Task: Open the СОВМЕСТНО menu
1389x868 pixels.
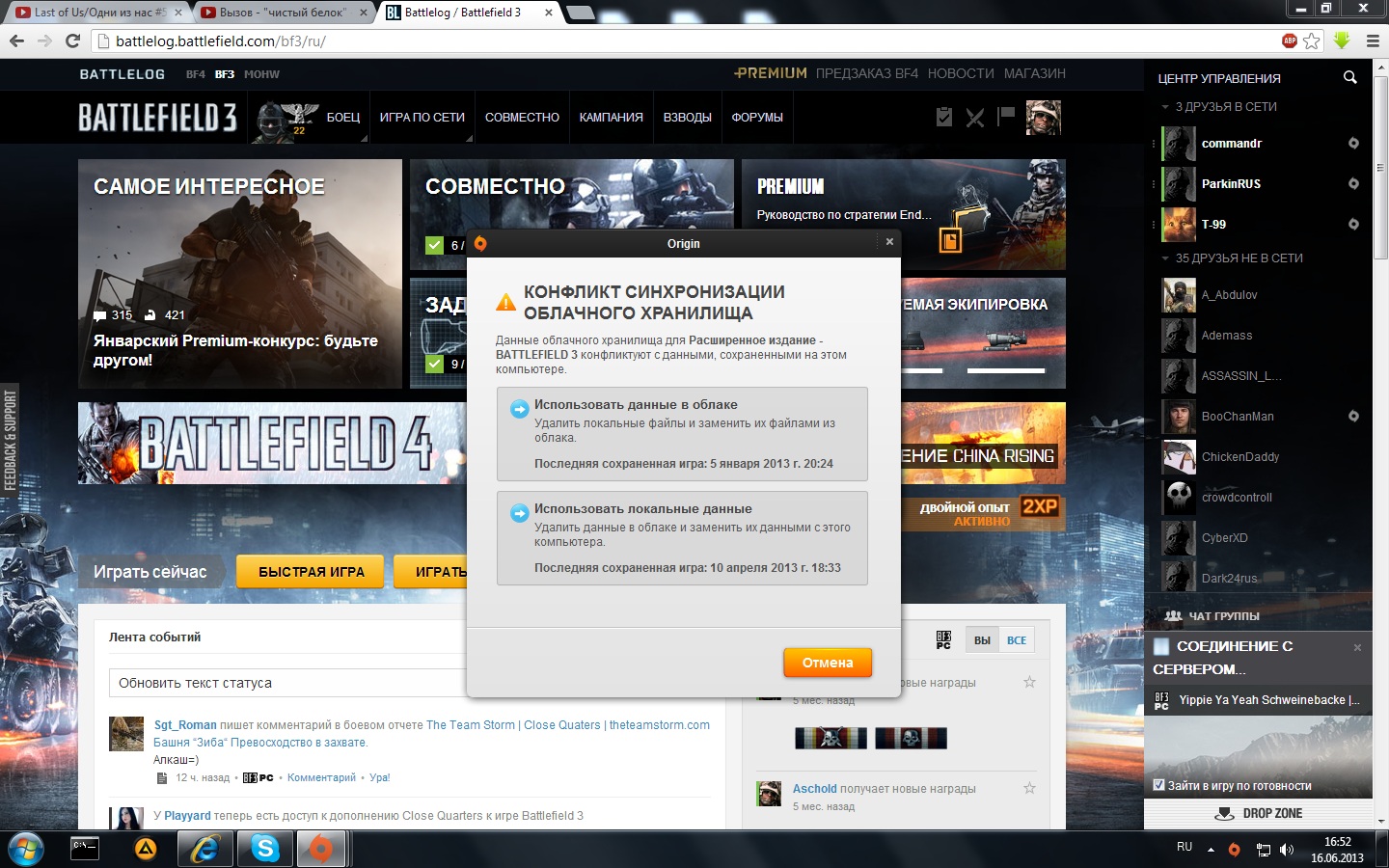Action: click(522, 118)
